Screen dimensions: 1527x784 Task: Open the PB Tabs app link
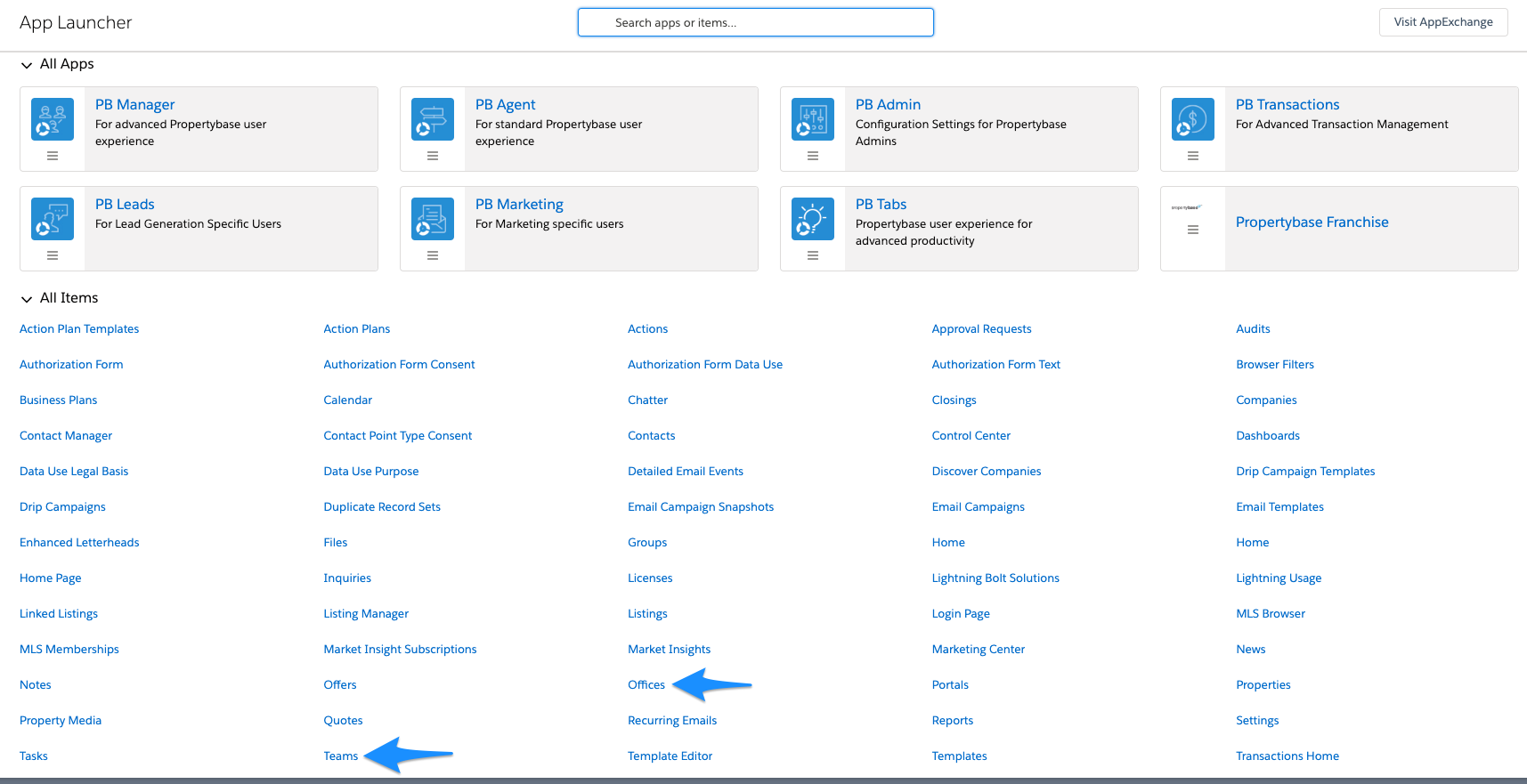pyautogui.click(x=881, y=204)
